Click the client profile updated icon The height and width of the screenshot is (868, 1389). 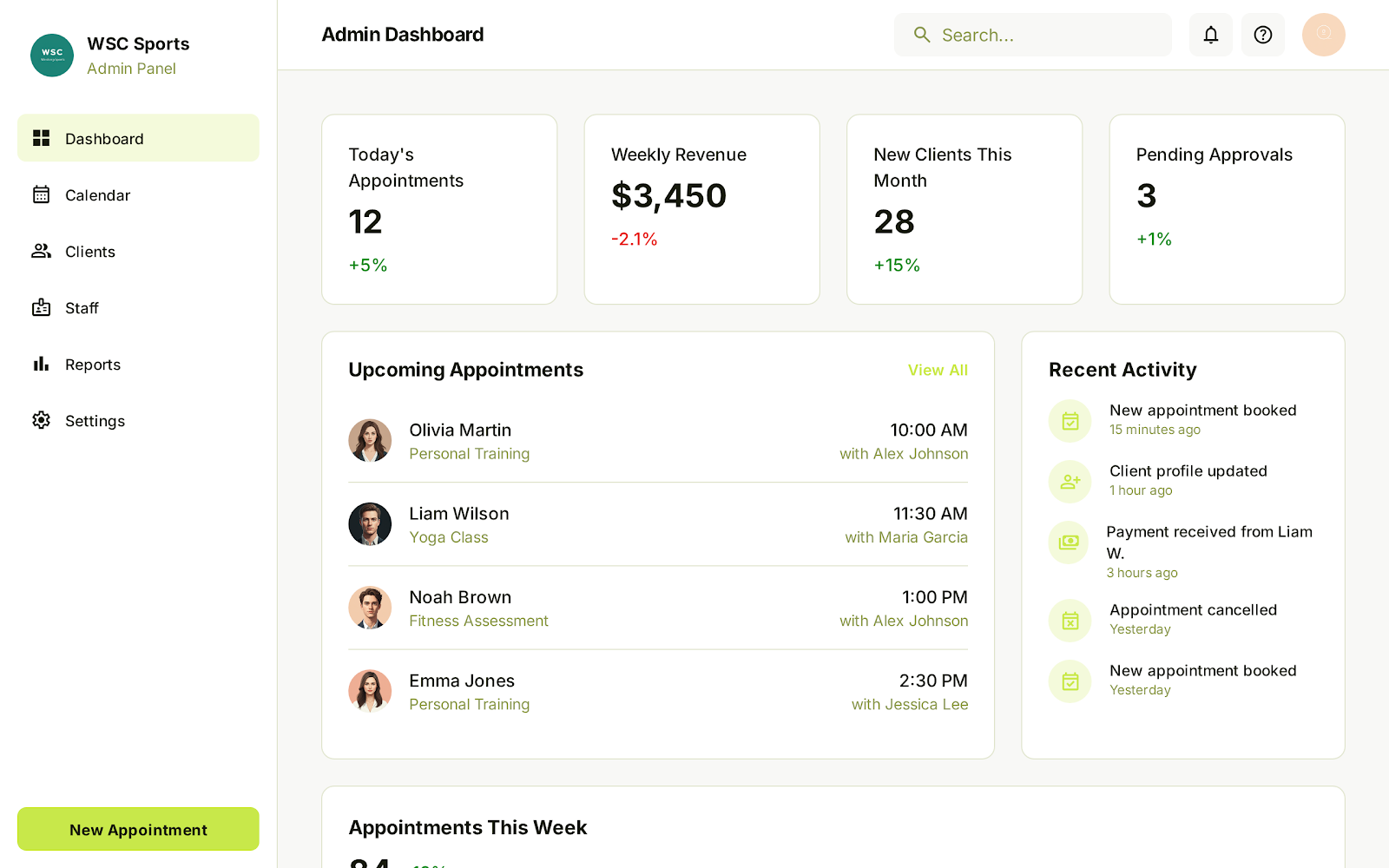[1070, 482]
